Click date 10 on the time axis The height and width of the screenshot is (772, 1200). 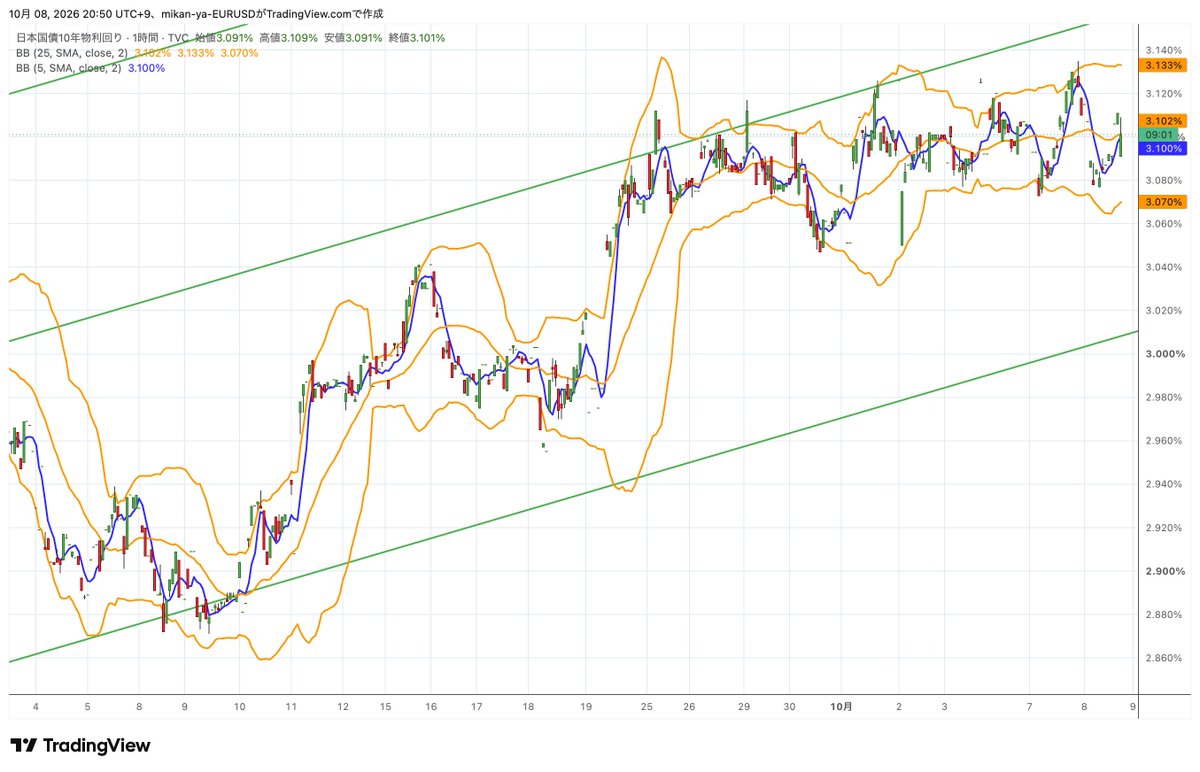click(x=239, y=707)
